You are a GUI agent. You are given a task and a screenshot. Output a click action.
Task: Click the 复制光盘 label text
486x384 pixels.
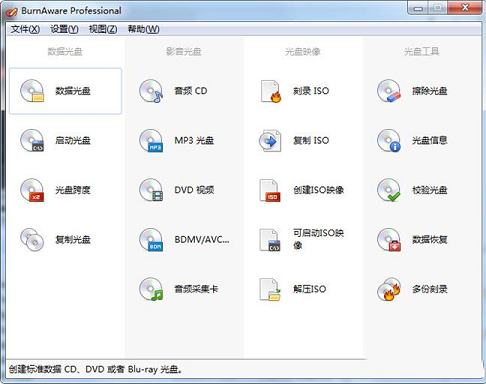73,240
